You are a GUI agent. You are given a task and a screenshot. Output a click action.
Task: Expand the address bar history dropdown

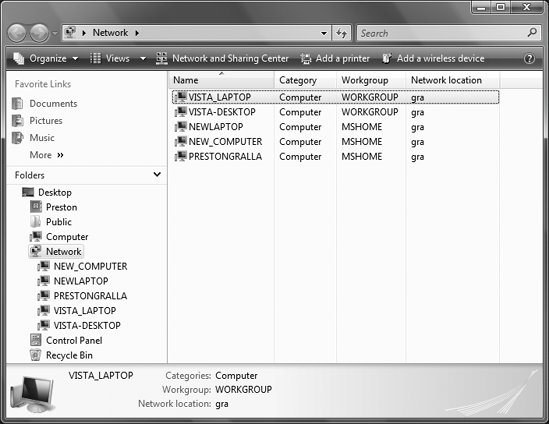pos(324,33)
